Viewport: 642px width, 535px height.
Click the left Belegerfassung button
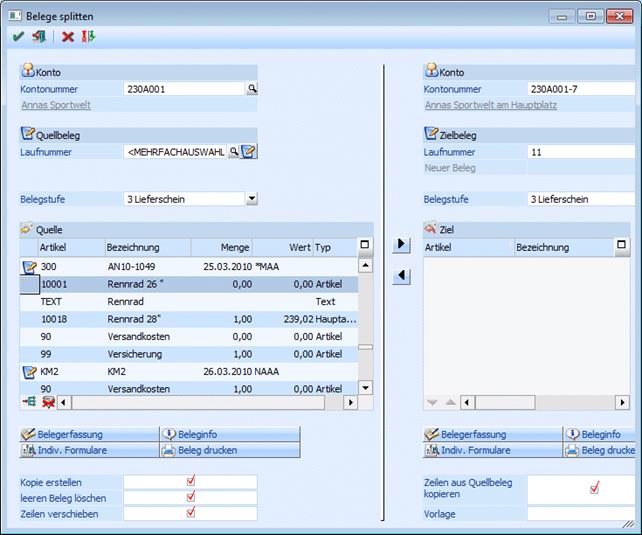pyautogui.click(x=88, y=435)
